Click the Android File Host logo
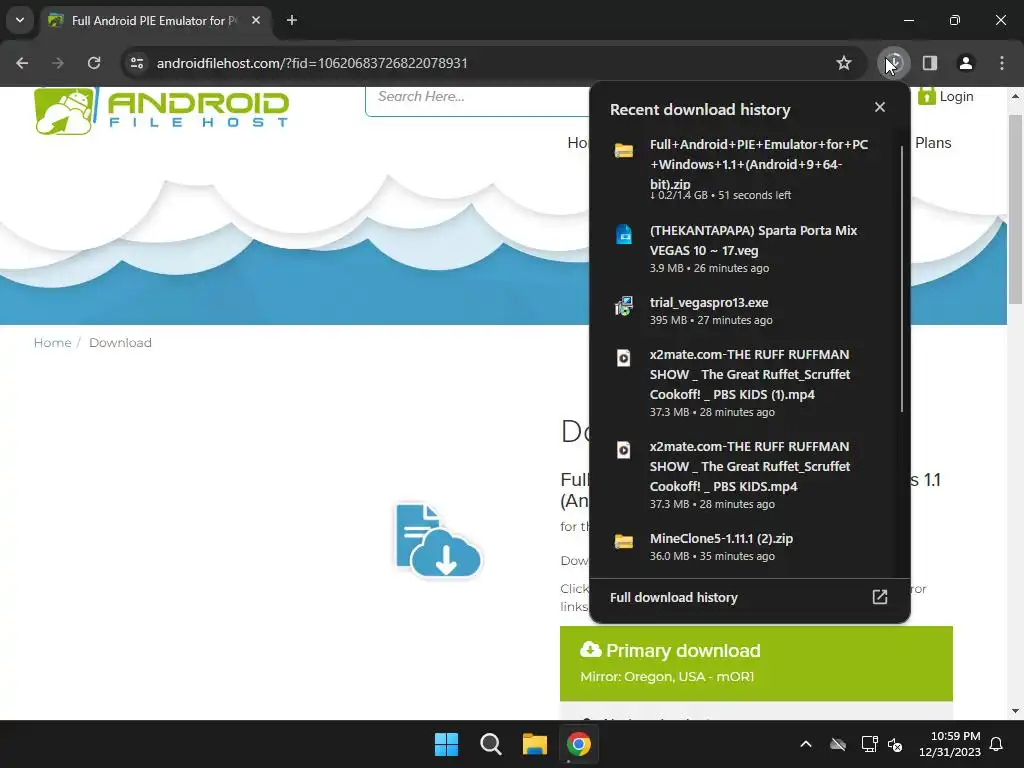 tap(161, 111)
